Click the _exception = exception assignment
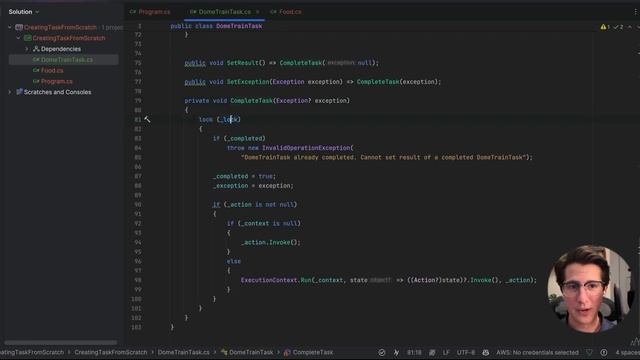The image size is (640, 360). [x=253, y=186]
